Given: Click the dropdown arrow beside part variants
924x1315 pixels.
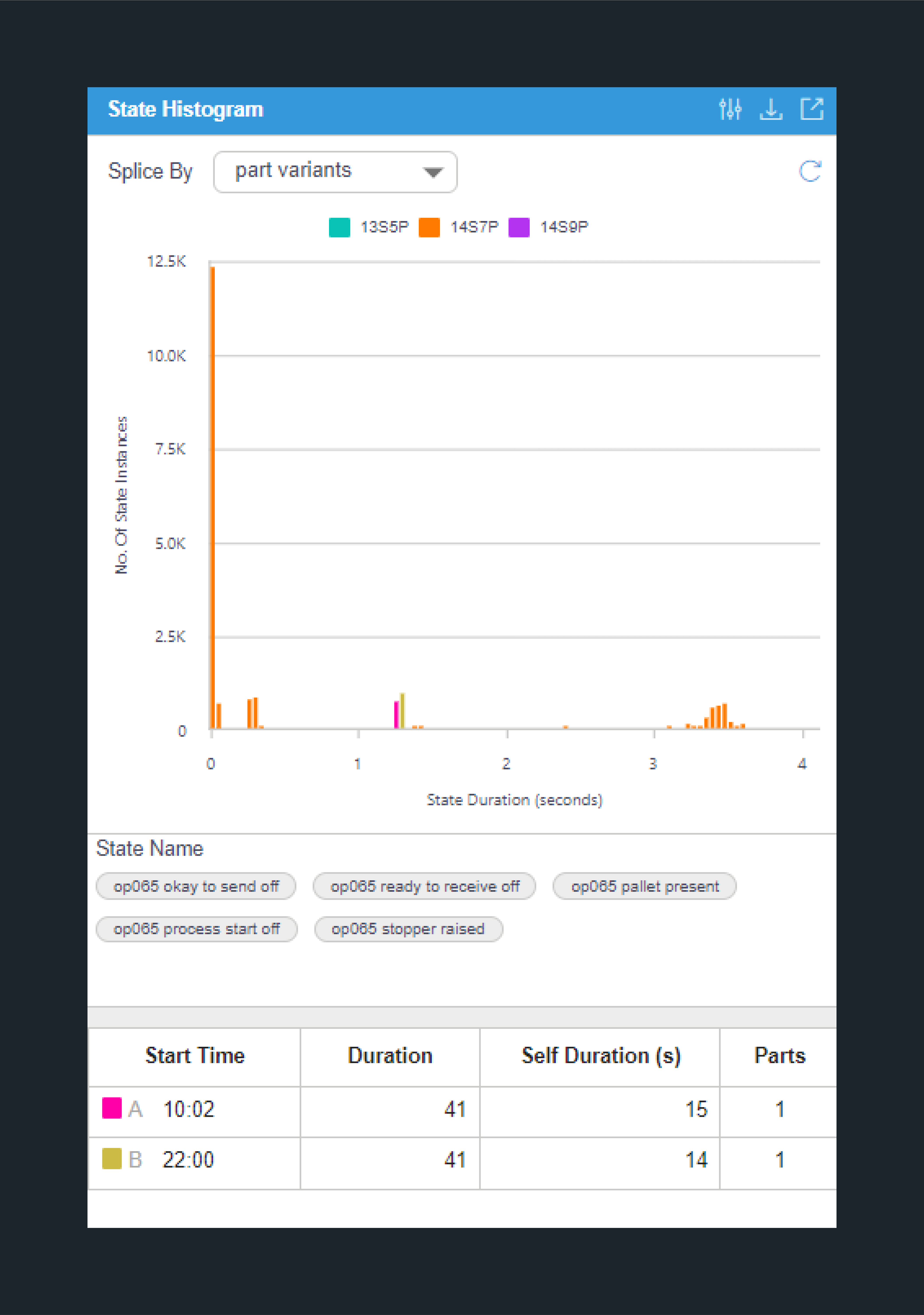Looking at the screenshot, I should tap(433, 172).
